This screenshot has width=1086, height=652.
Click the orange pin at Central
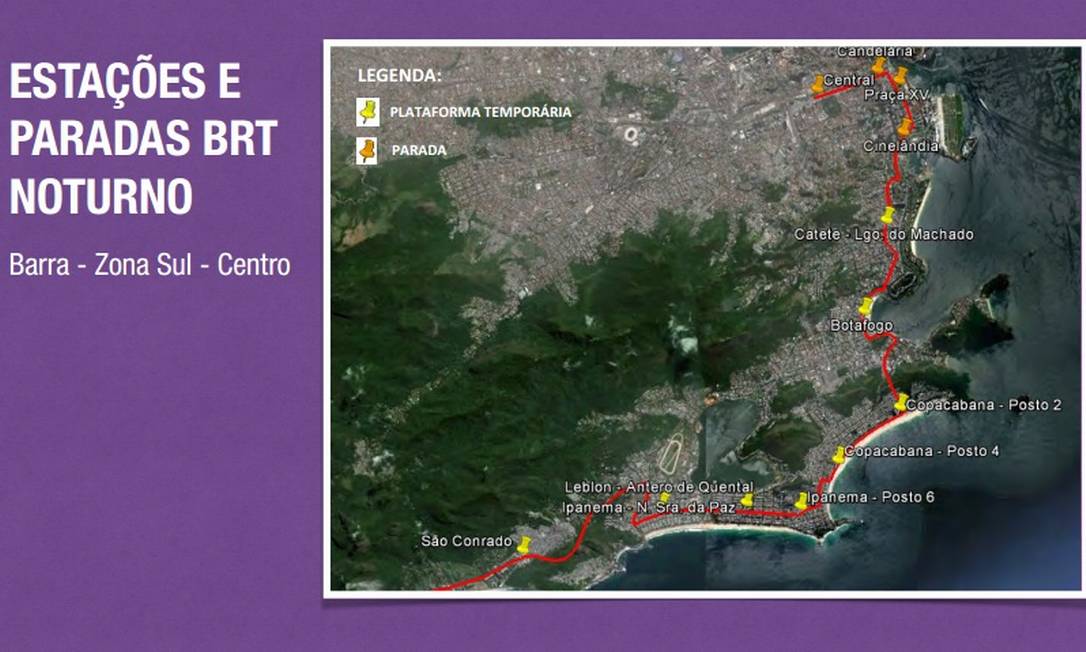[x=818, y=84]
